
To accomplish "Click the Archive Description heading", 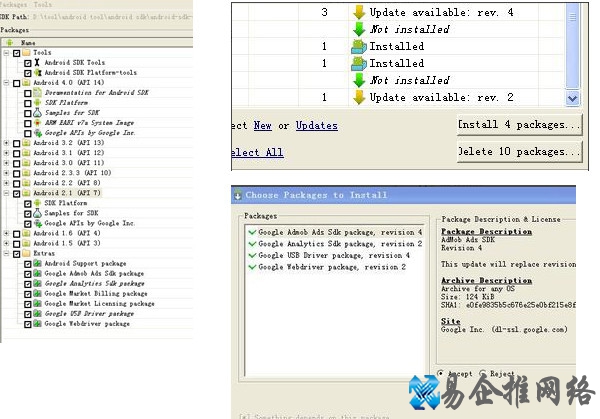I will coord(486,280).
